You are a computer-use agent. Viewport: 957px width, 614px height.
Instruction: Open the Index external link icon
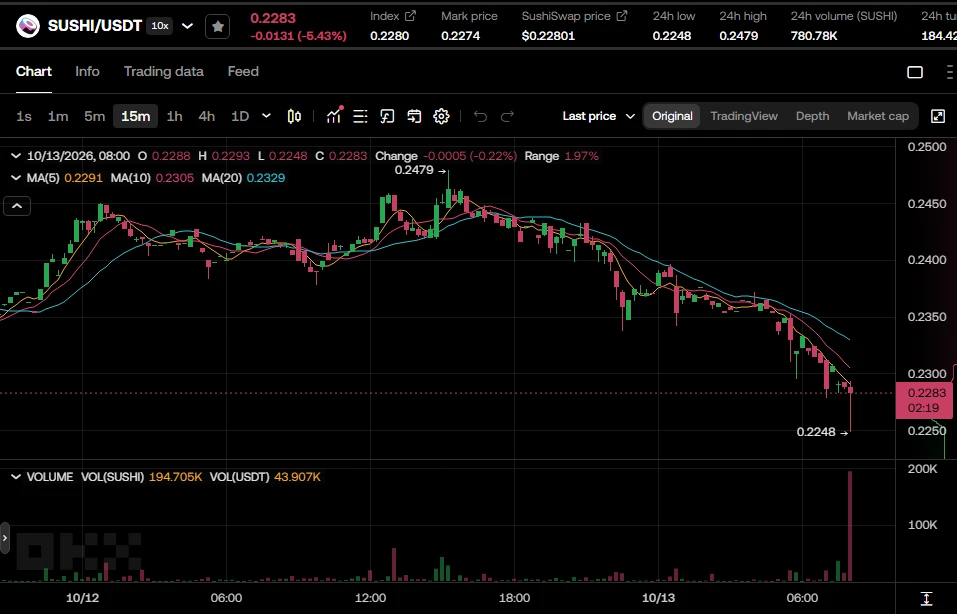click(410, 16)
